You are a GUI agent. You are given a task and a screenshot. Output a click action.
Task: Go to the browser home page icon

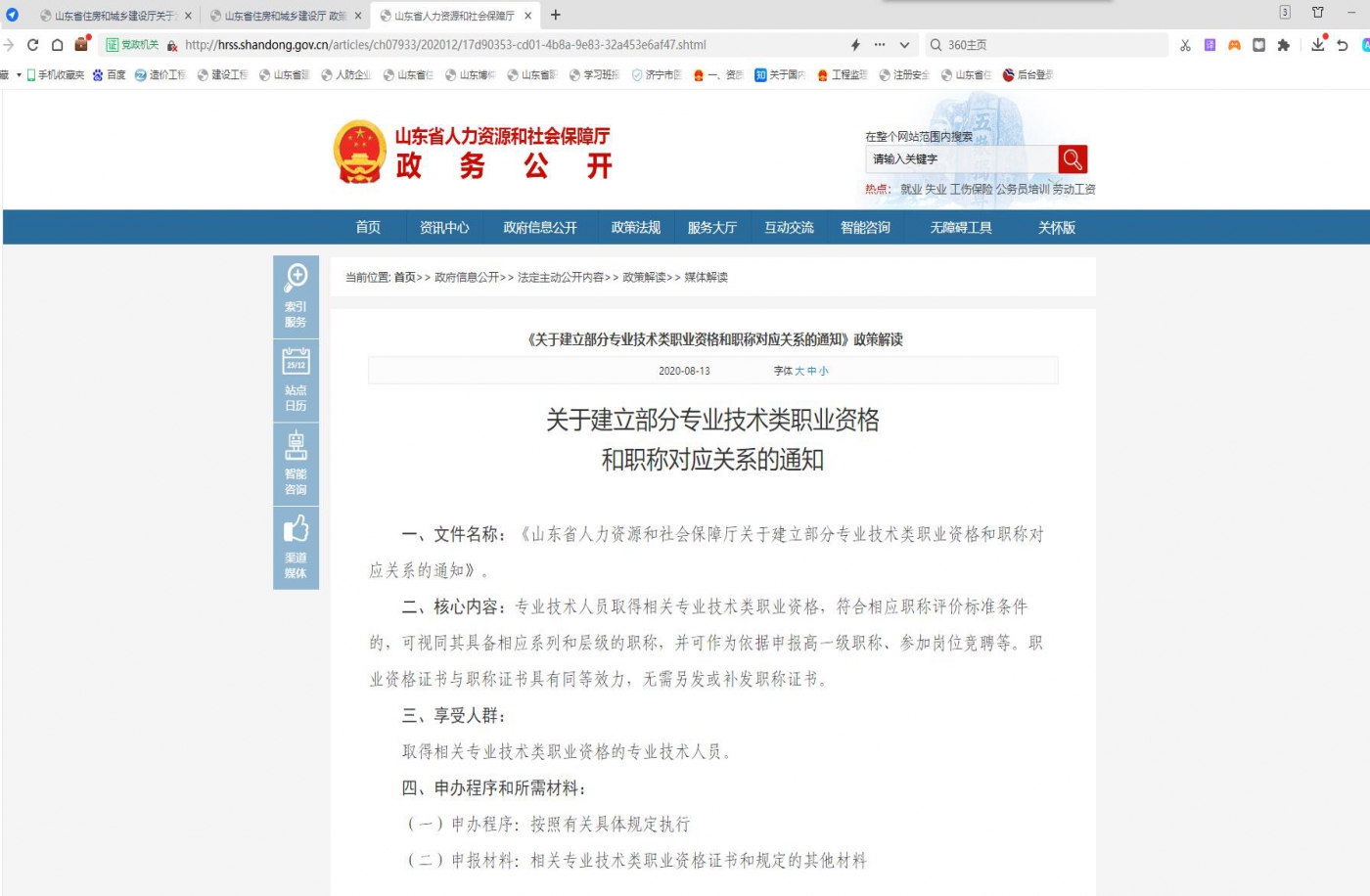58,45
